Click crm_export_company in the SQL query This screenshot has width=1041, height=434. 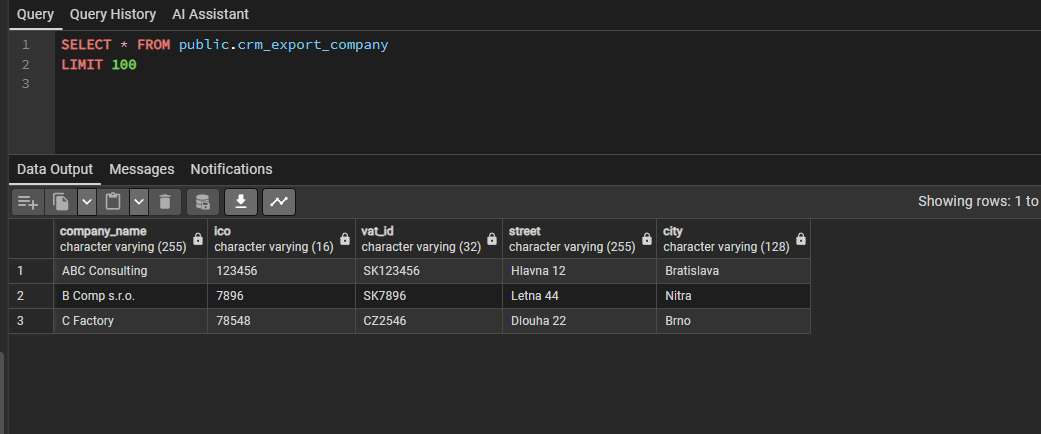point(313,45)
